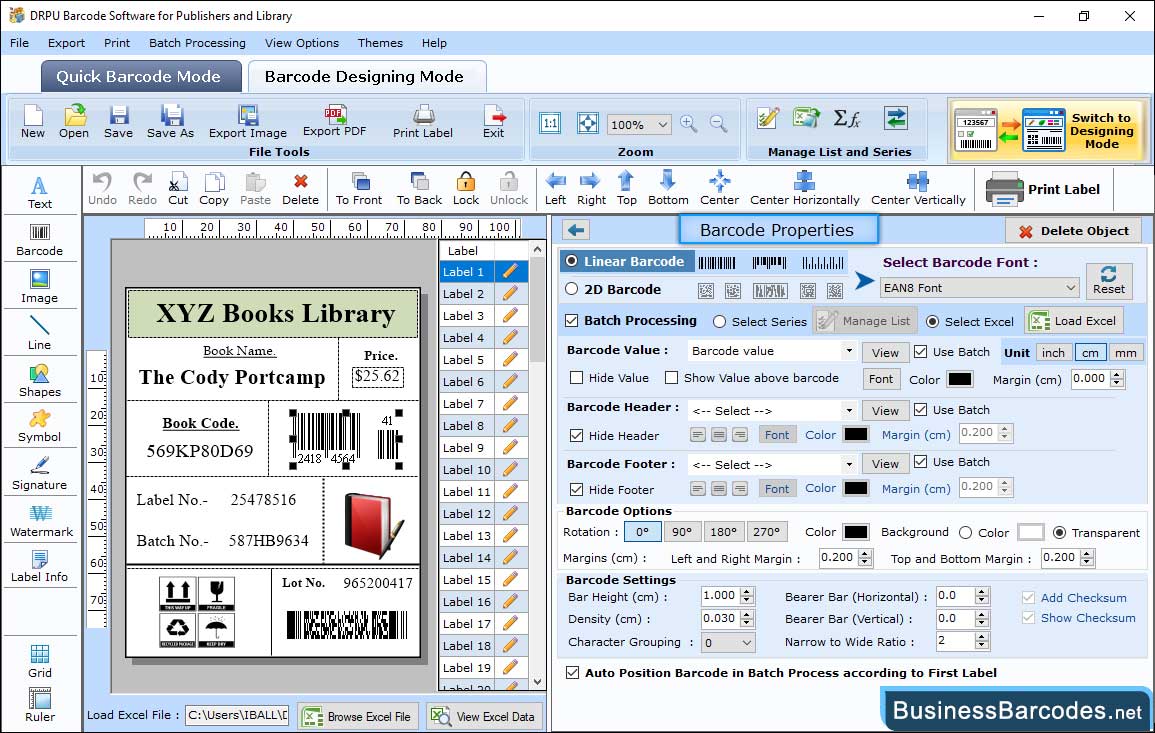Click Export Image in File Tools
The width and height of the screenshot is (1155, 733).
tap(248, 122)
